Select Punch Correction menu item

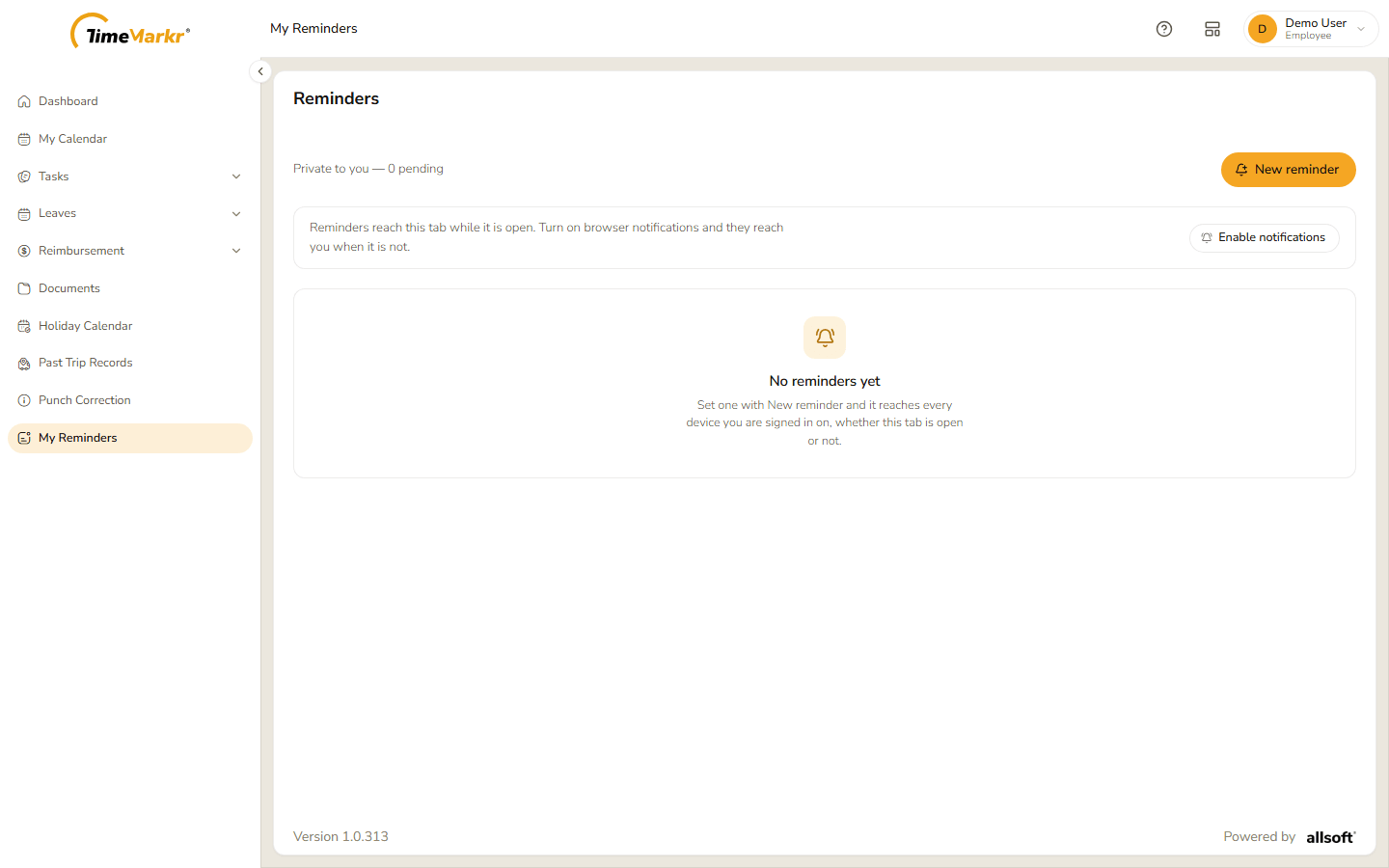130,400
